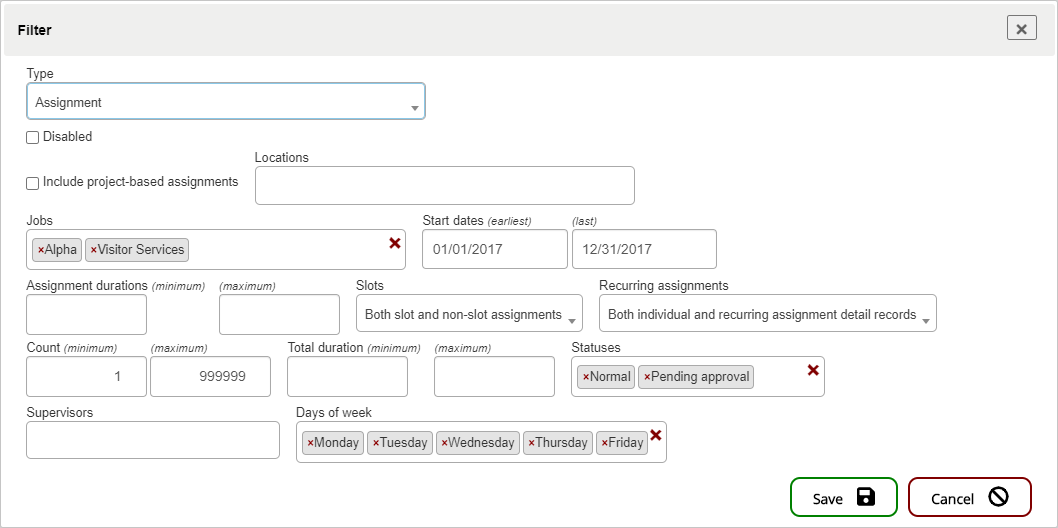This screenshot has width=1058, height=528.
Task: Clear all Statuses with the red X
Action: [813, 370]
